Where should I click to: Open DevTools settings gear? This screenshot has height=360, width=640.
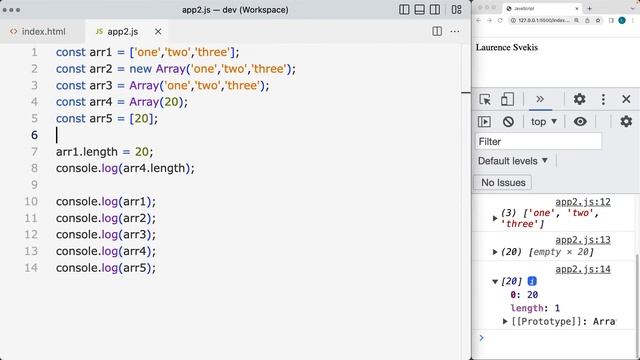coord(580,99)
